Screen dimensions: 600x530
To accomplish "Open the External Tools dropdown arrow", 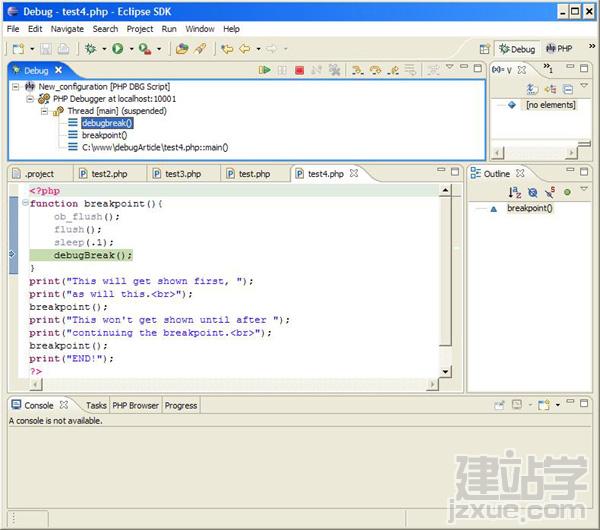I will tap(159, 49).
